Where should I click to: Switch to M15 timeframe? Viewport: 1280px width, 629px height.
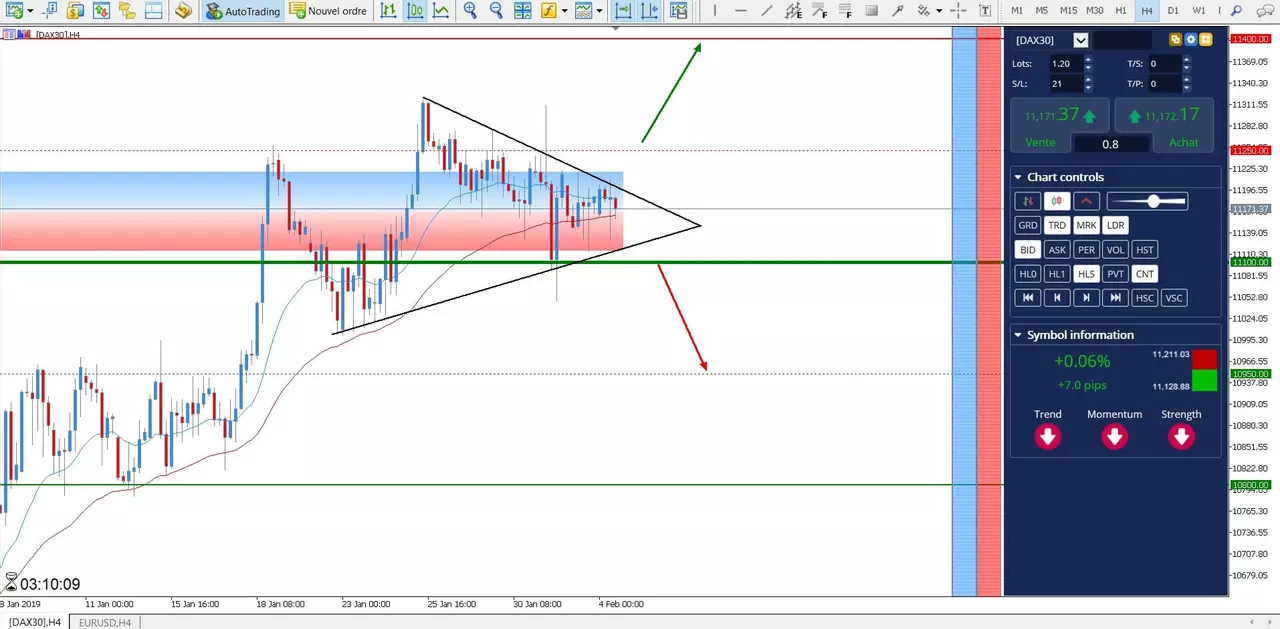1068,11
